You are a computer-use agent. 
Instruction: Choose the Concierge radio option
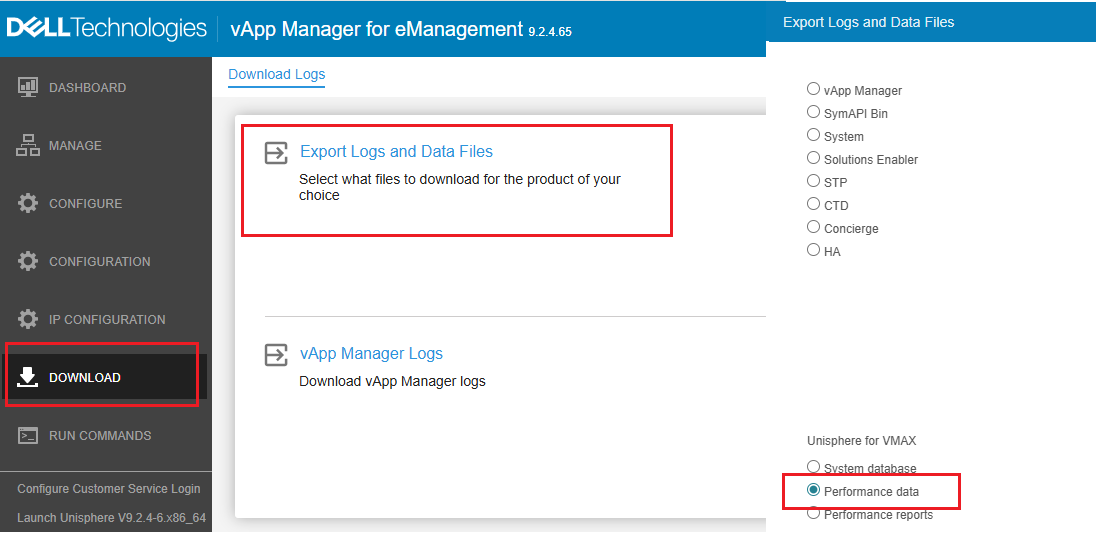[813, 227]
